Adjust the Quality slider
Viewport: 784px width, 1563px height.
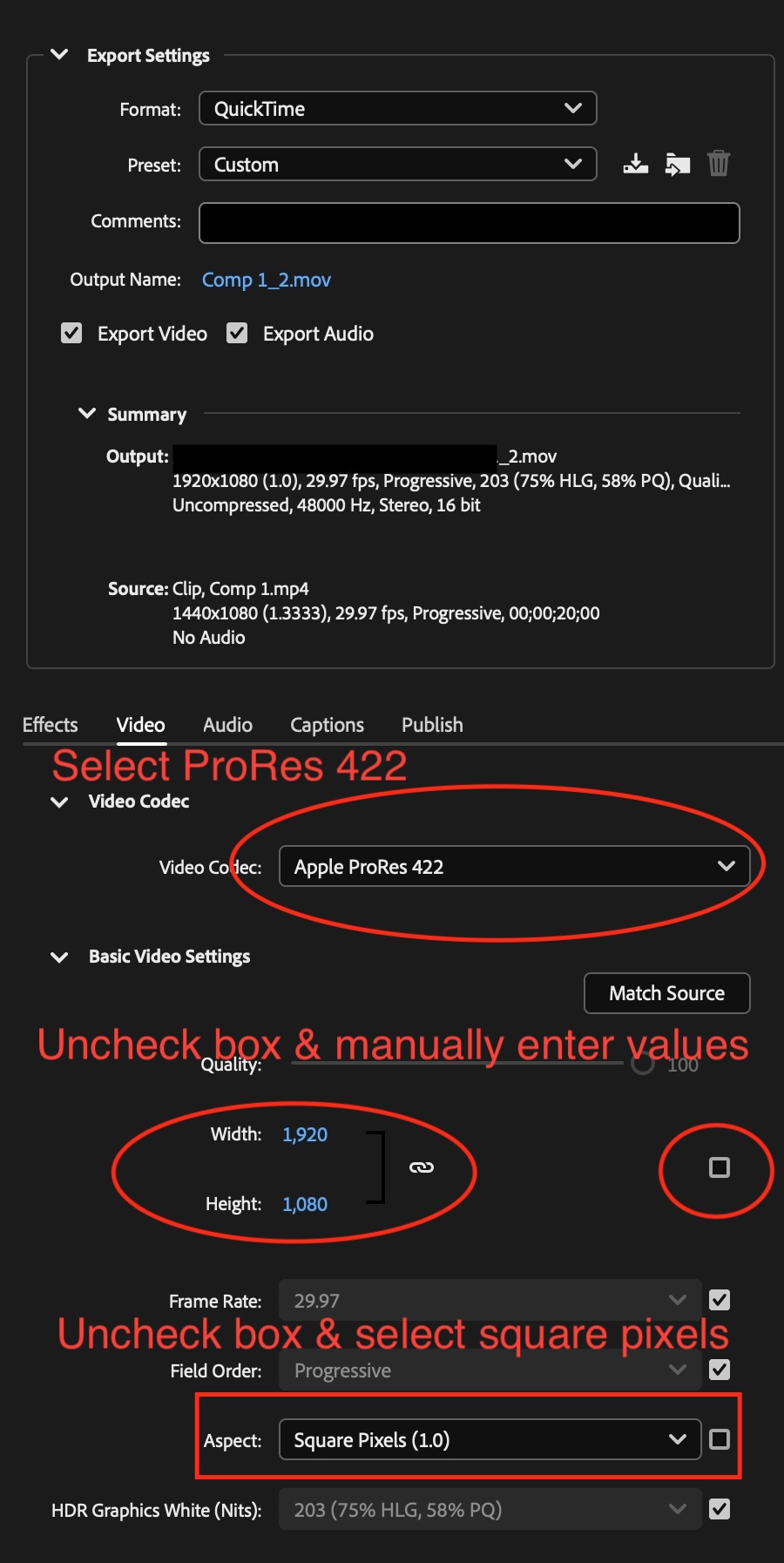(x=642, y=1064)
